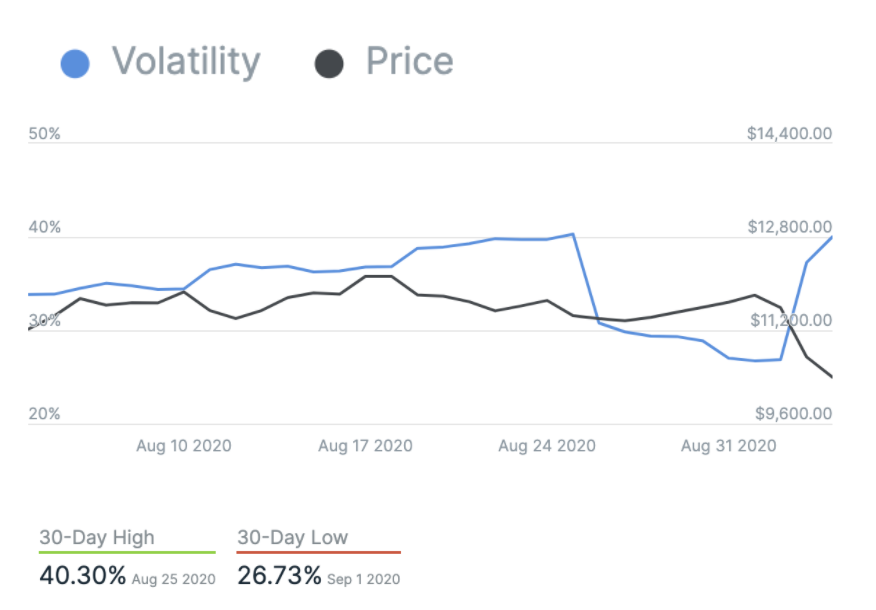Click the 20% volatility axis label
The width and height of the screenshot is (876, 610).
(45, 414)
